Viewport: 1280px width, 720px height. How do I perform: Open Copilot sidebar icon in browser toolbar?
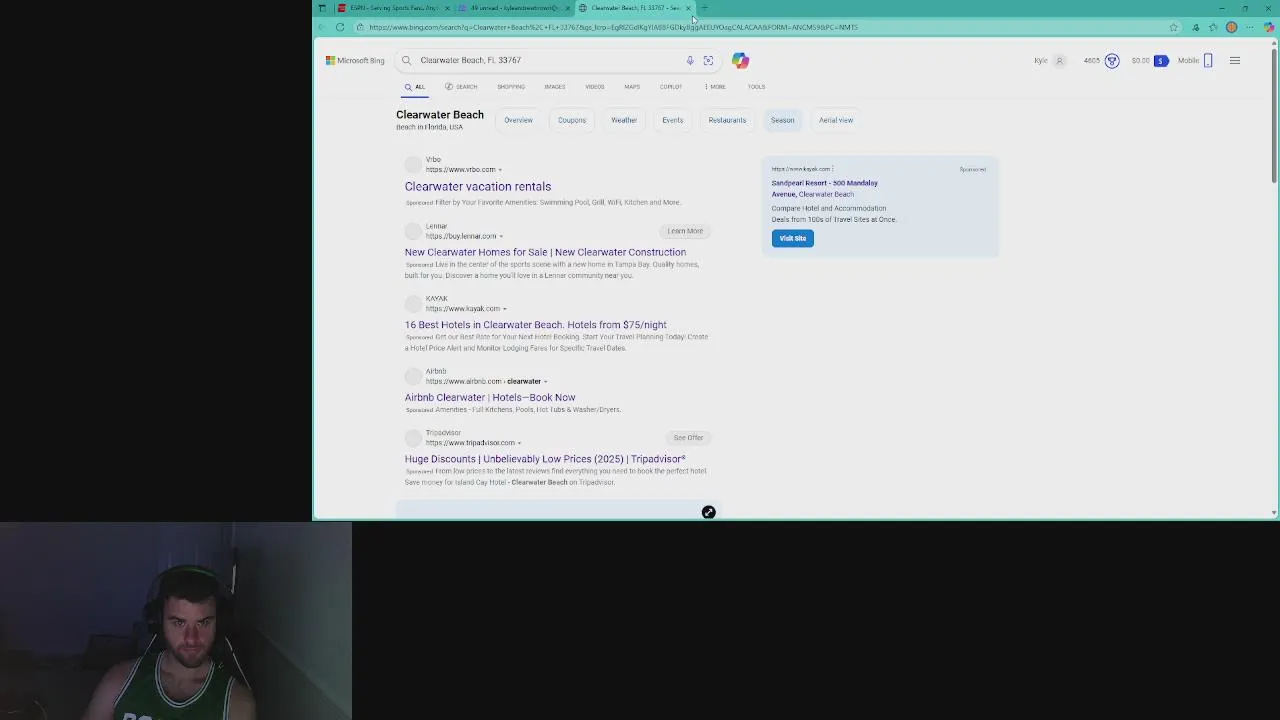(x=1268, y=27)
